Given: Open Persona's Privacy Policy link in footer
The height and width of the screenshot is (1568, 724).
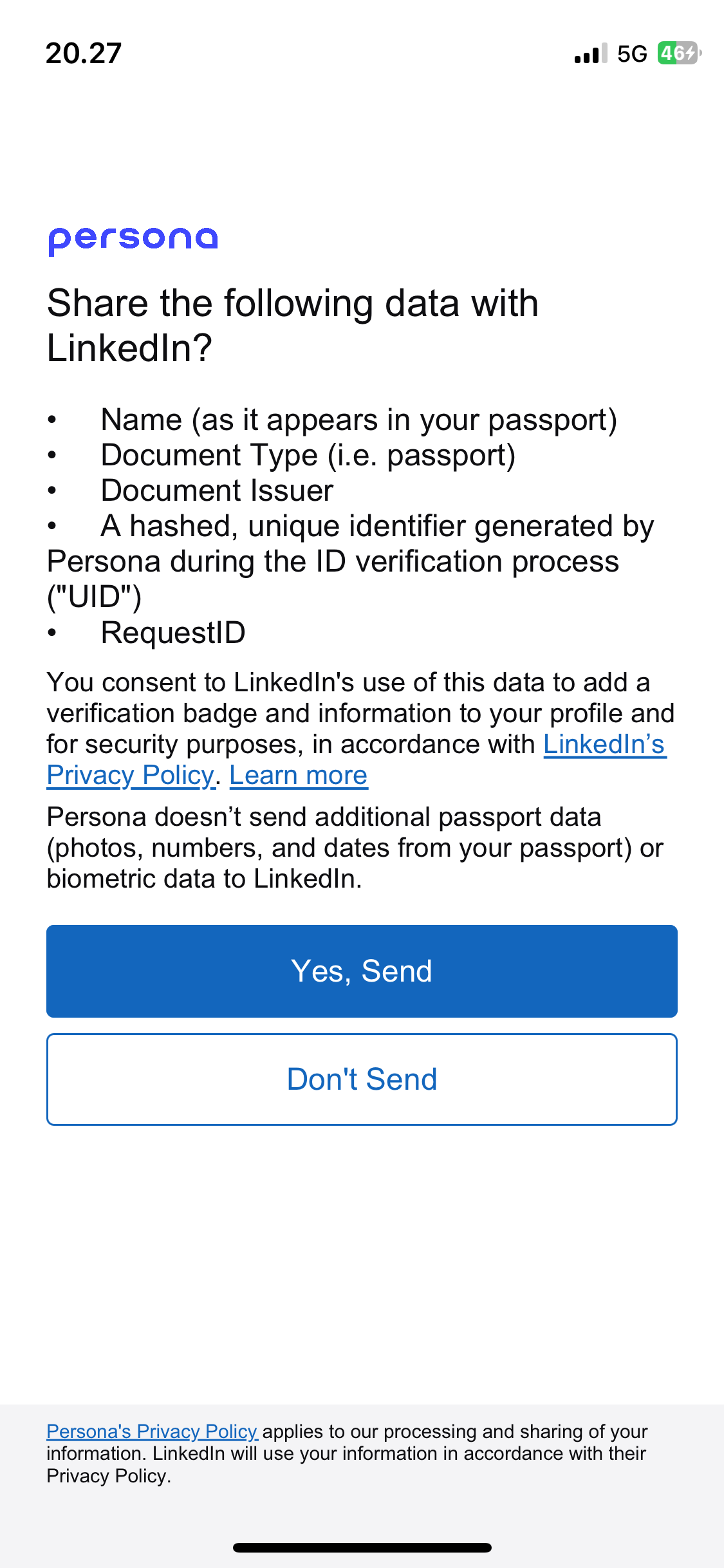Looking at the screenshot, I should [152, 1431].
